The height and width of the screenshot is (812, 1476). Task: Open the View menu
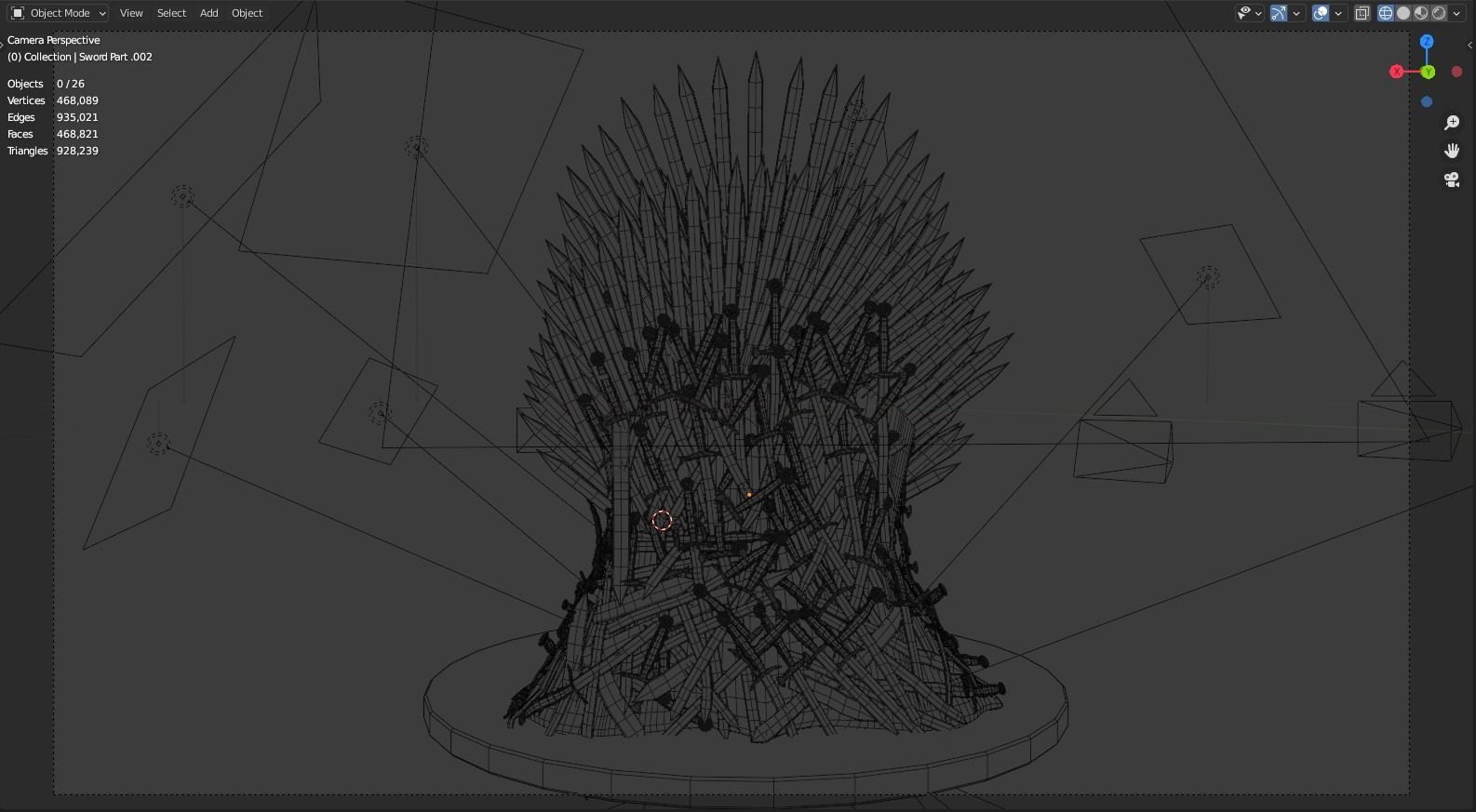[131, 13]
